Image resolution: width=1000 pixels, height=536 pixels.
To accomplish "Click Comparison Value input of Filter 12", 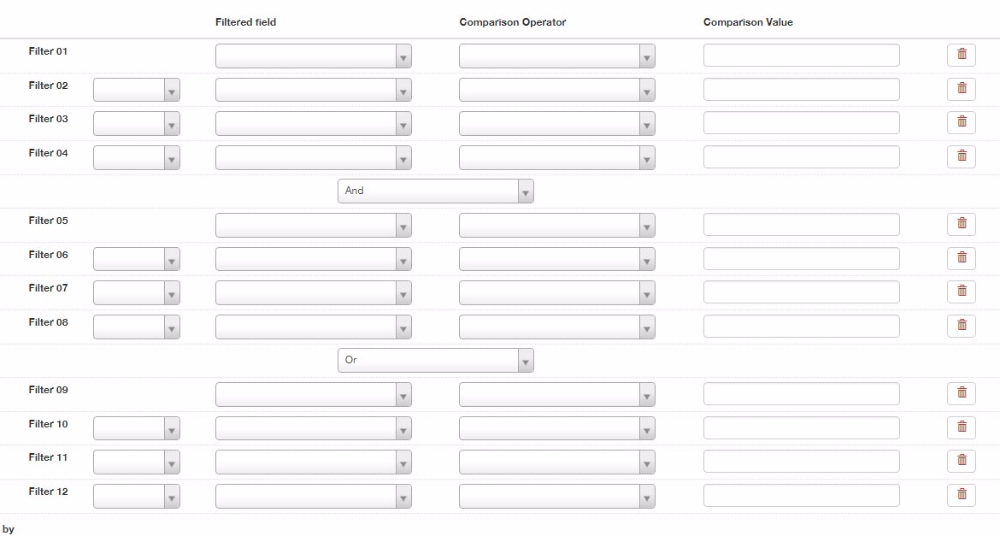I will [801, 495].
